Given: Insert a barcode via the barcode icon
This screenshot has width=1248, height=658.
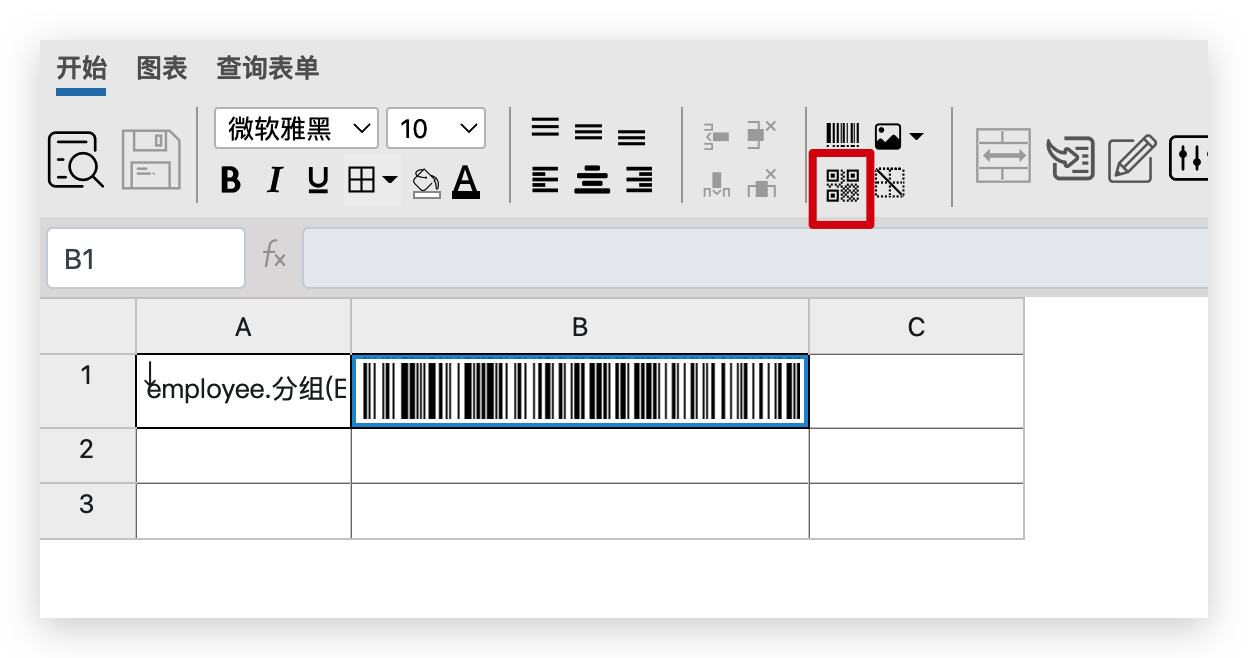Looking at the screenshot, I should [843, 135].
